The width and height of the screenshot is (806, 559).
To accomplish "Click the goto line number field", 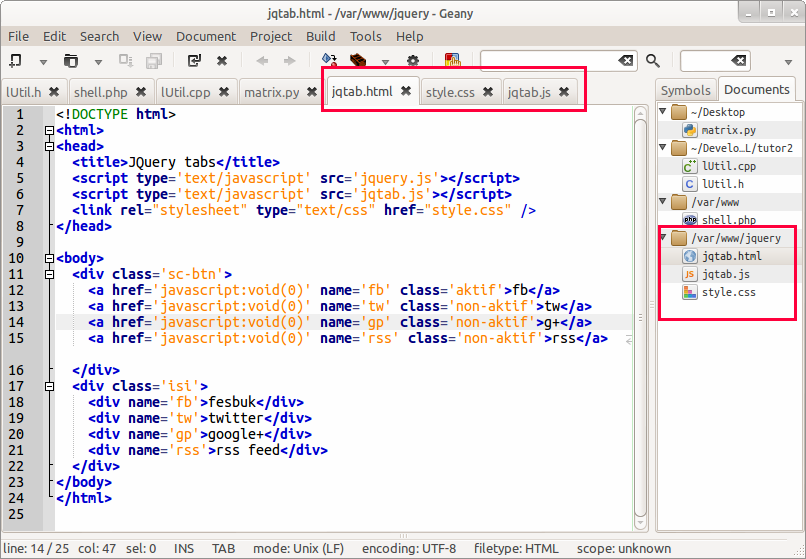I will [x=706, y=61].
